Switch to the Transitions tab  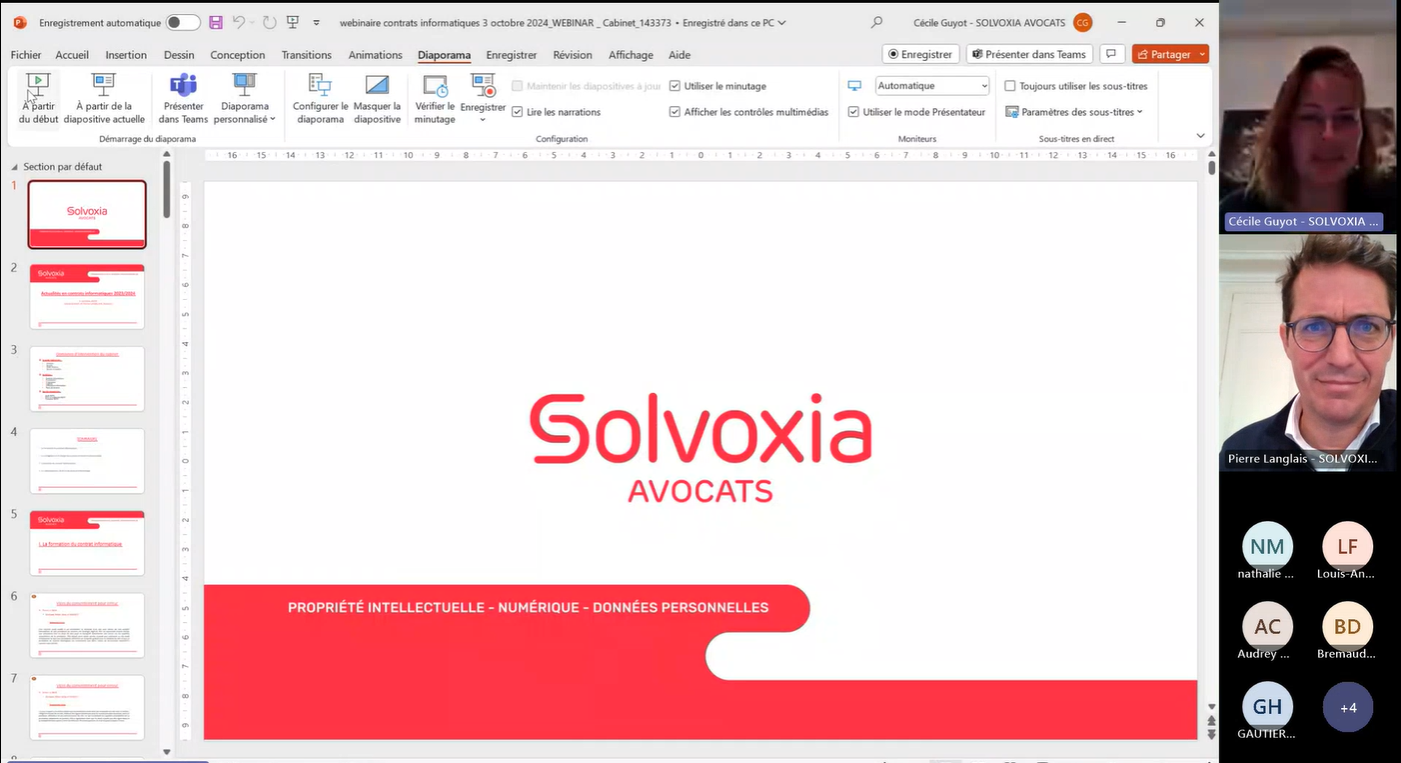point(306,55)
